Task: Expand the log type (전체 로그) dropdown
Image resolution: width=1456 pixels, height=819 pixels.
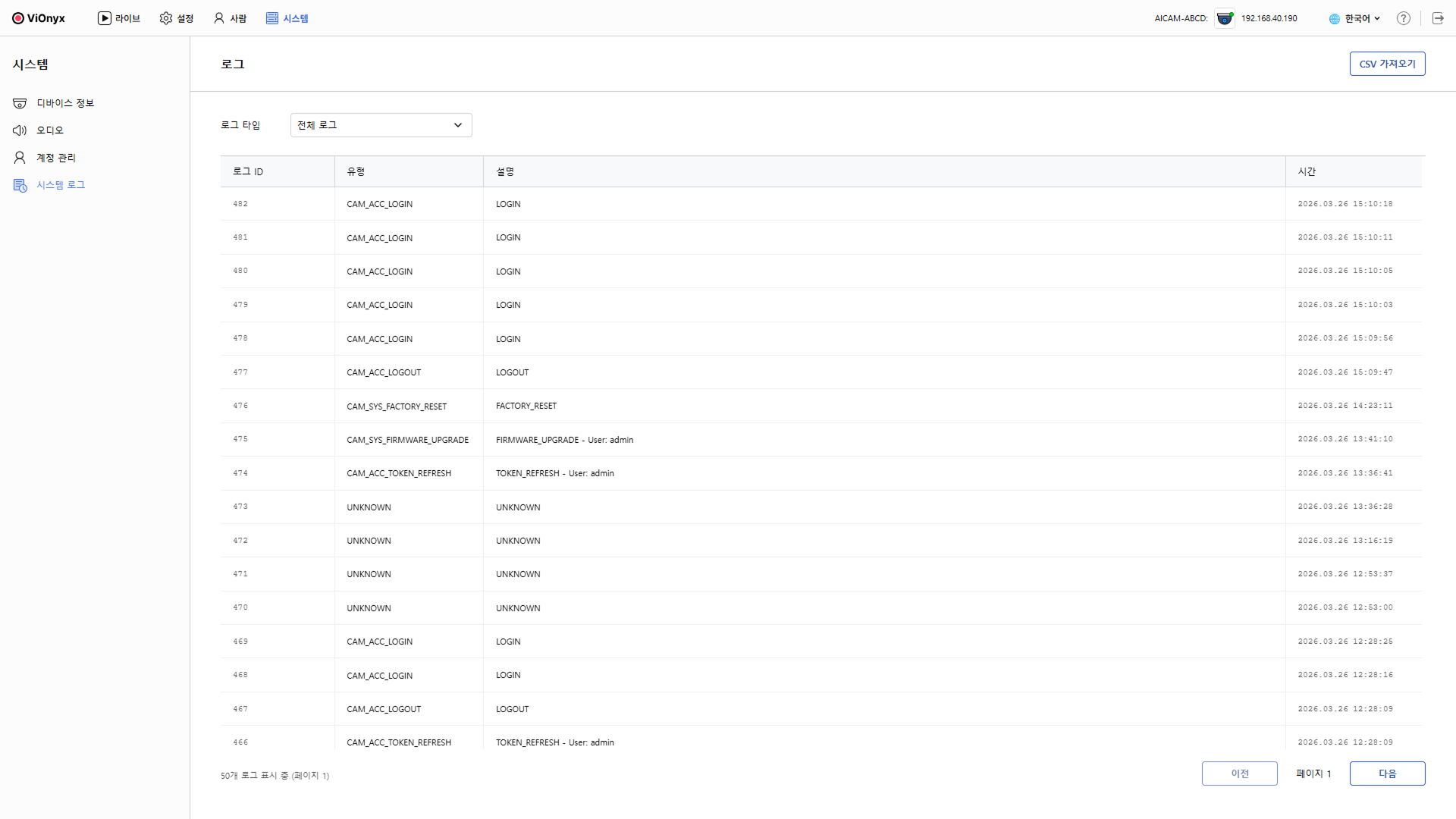Action: point(381,125)
